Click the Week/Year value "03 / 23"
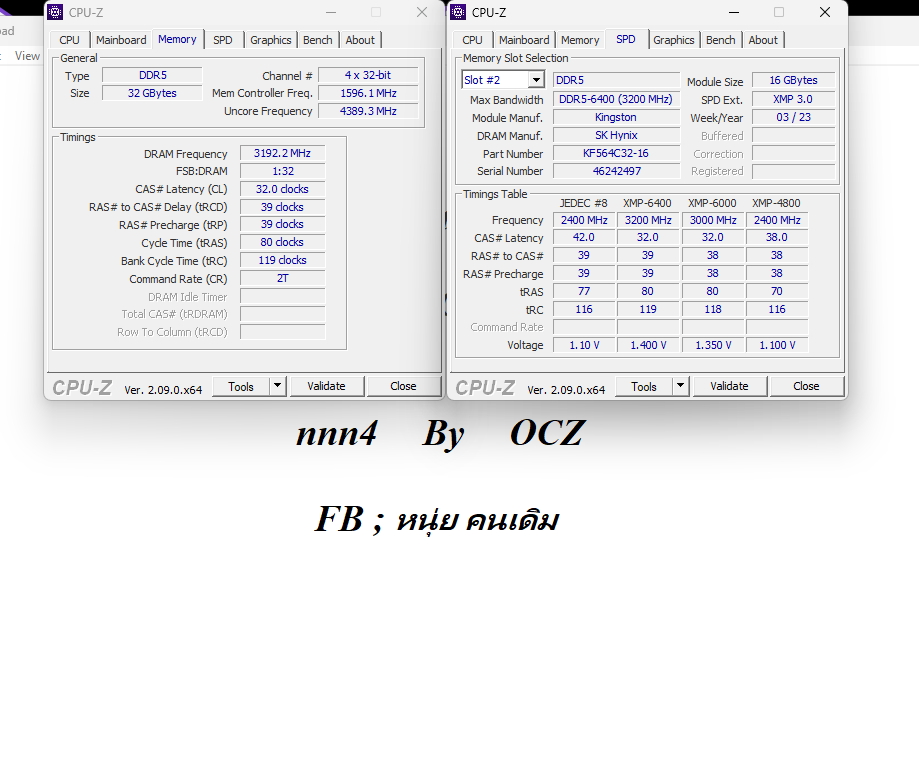The width and height of the screenshot is (919, 760). 793,117
